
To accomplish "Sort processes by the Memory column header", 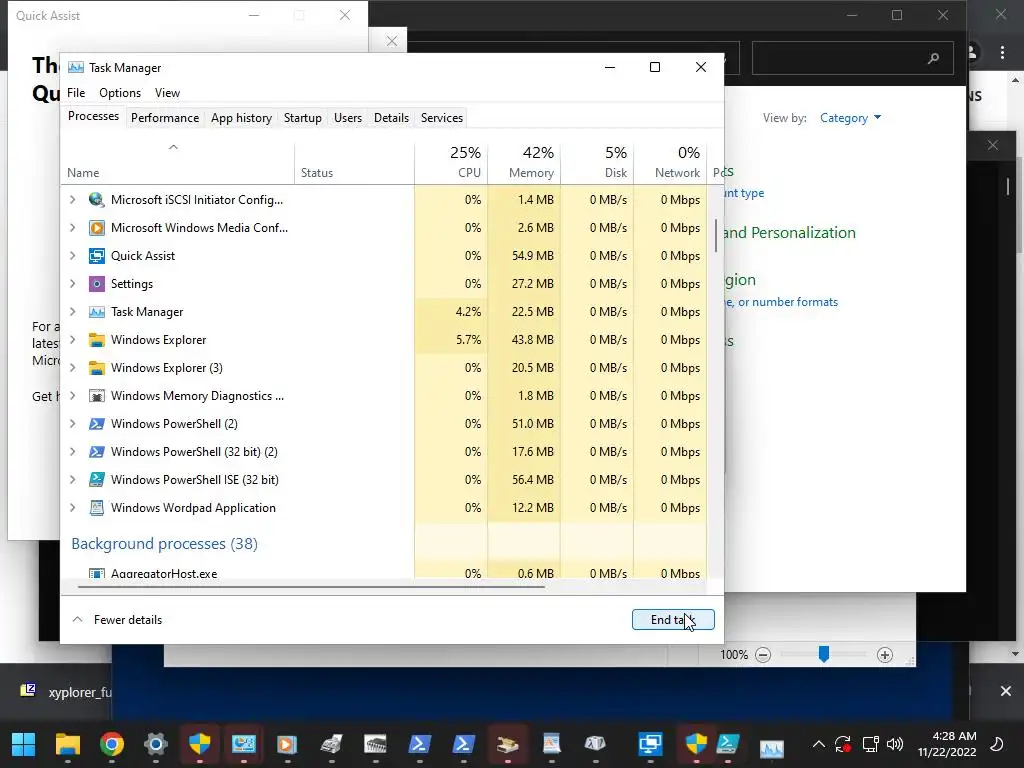I will click(x=524, y=162).
